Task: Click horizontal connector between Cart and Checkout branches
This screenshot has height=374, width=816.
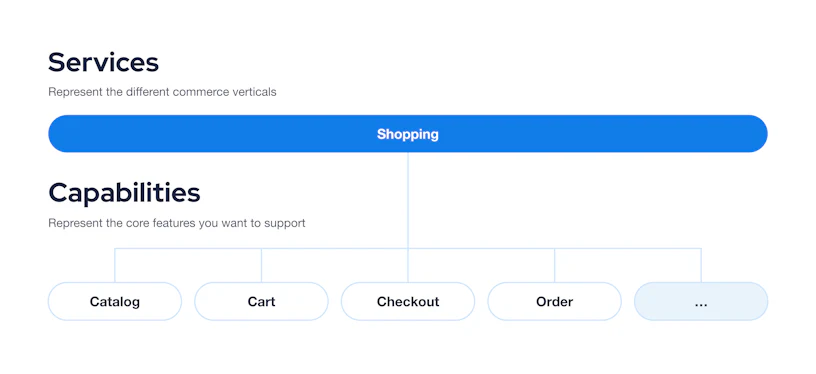Action: click(x=335, y=248)
